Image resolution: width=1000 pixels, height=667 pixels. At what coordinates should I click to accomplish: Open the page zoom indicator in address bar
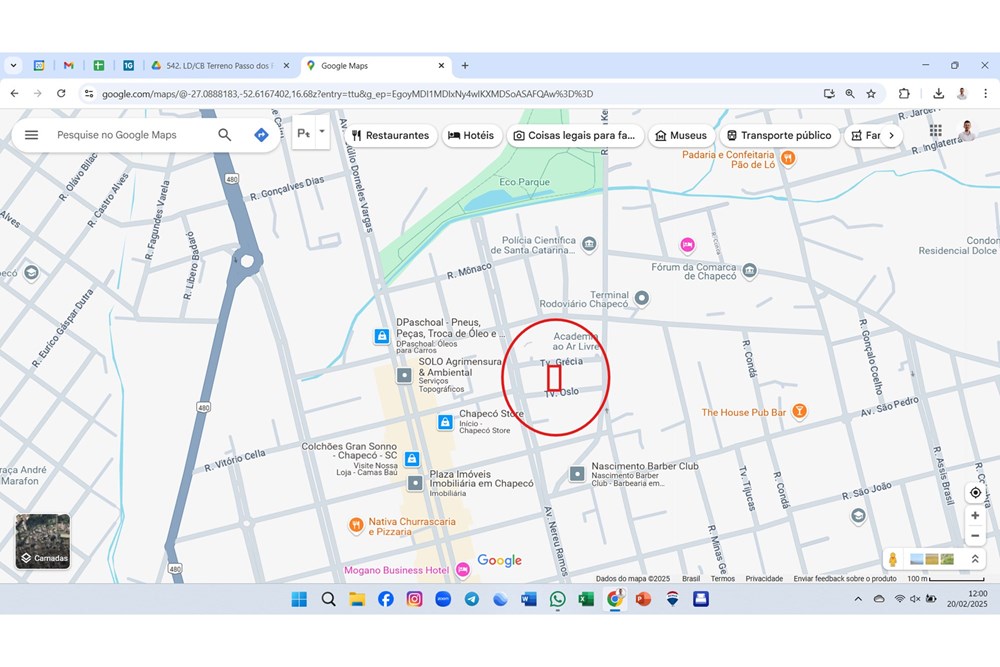click(x=850, y=94)
